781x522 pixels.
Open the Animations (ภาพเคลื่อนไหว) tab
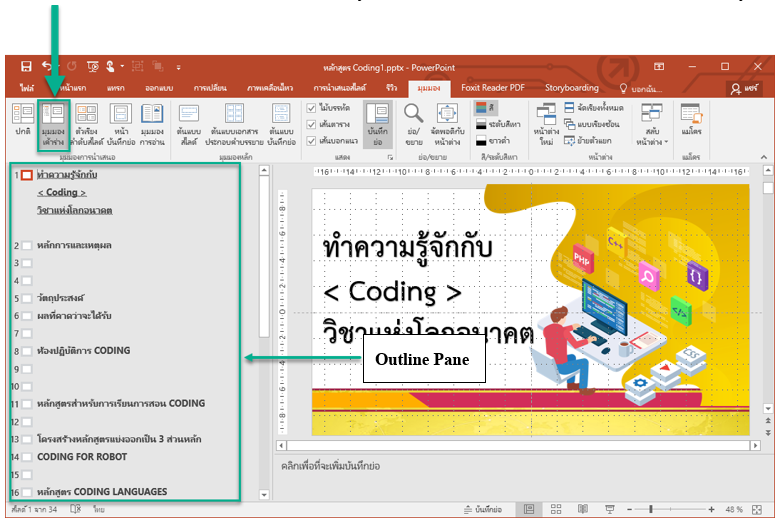(x=269, y=88)
